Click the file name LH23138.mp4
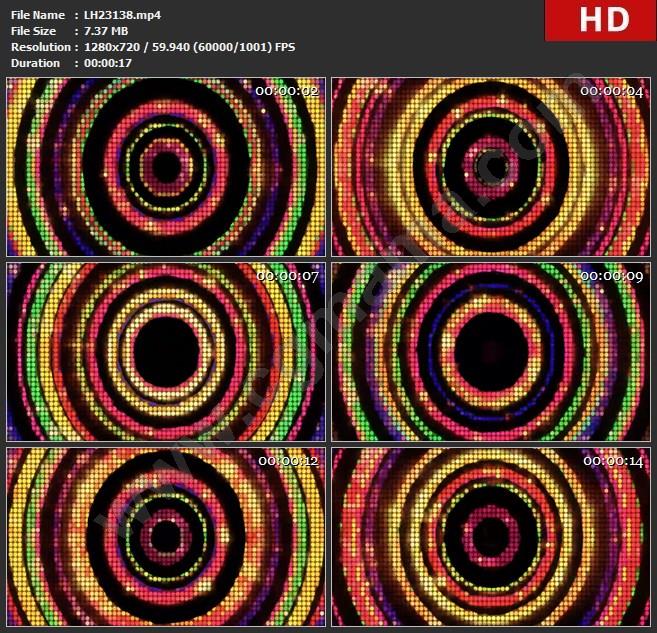This screenshot has height=633, width=657. (x=122, y=15)
